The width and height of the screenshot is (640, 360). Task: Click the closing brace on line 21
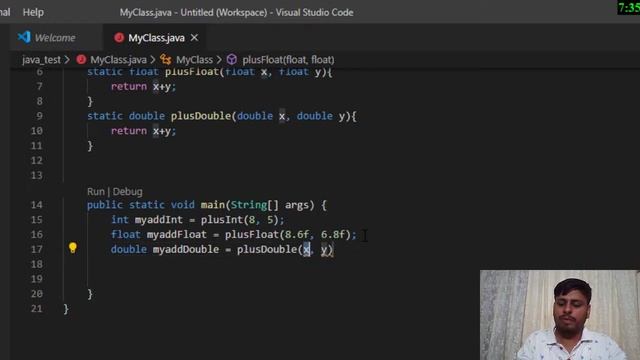point(66,309)
